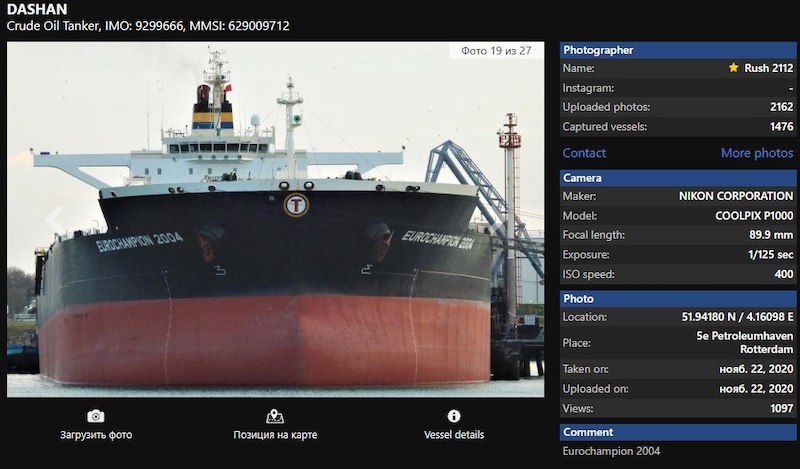800x469 pixels.
Task: Go to previous photo with left arrow
Action: 54,219
